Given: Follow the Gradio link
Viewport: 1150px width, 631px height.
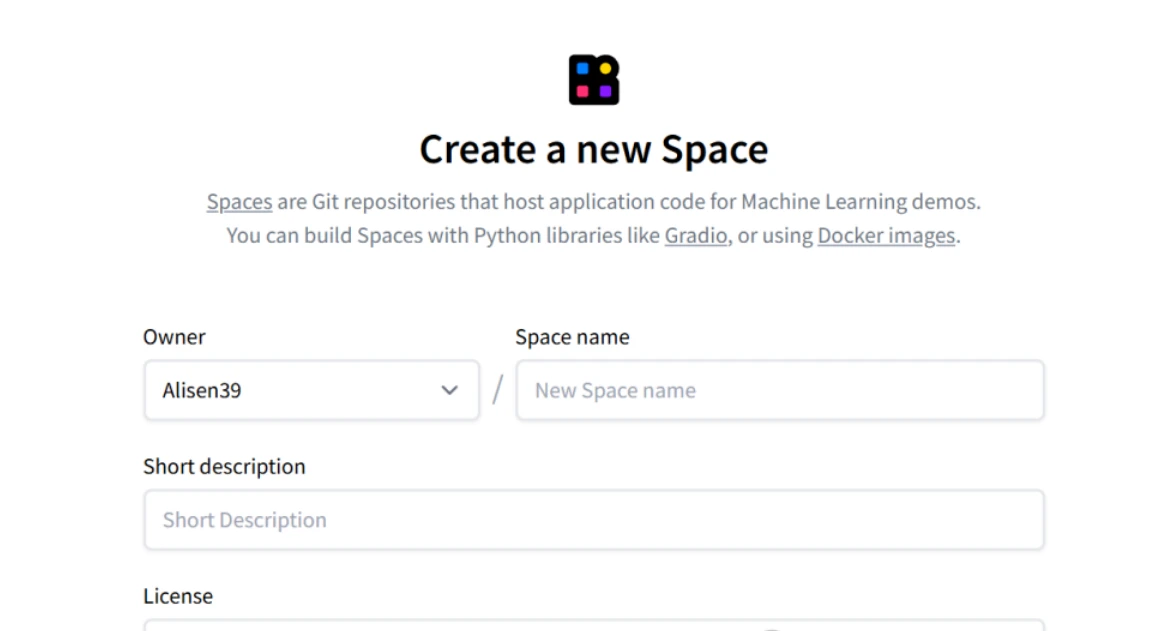Looking at the screenshot, I should click(695, 236).
